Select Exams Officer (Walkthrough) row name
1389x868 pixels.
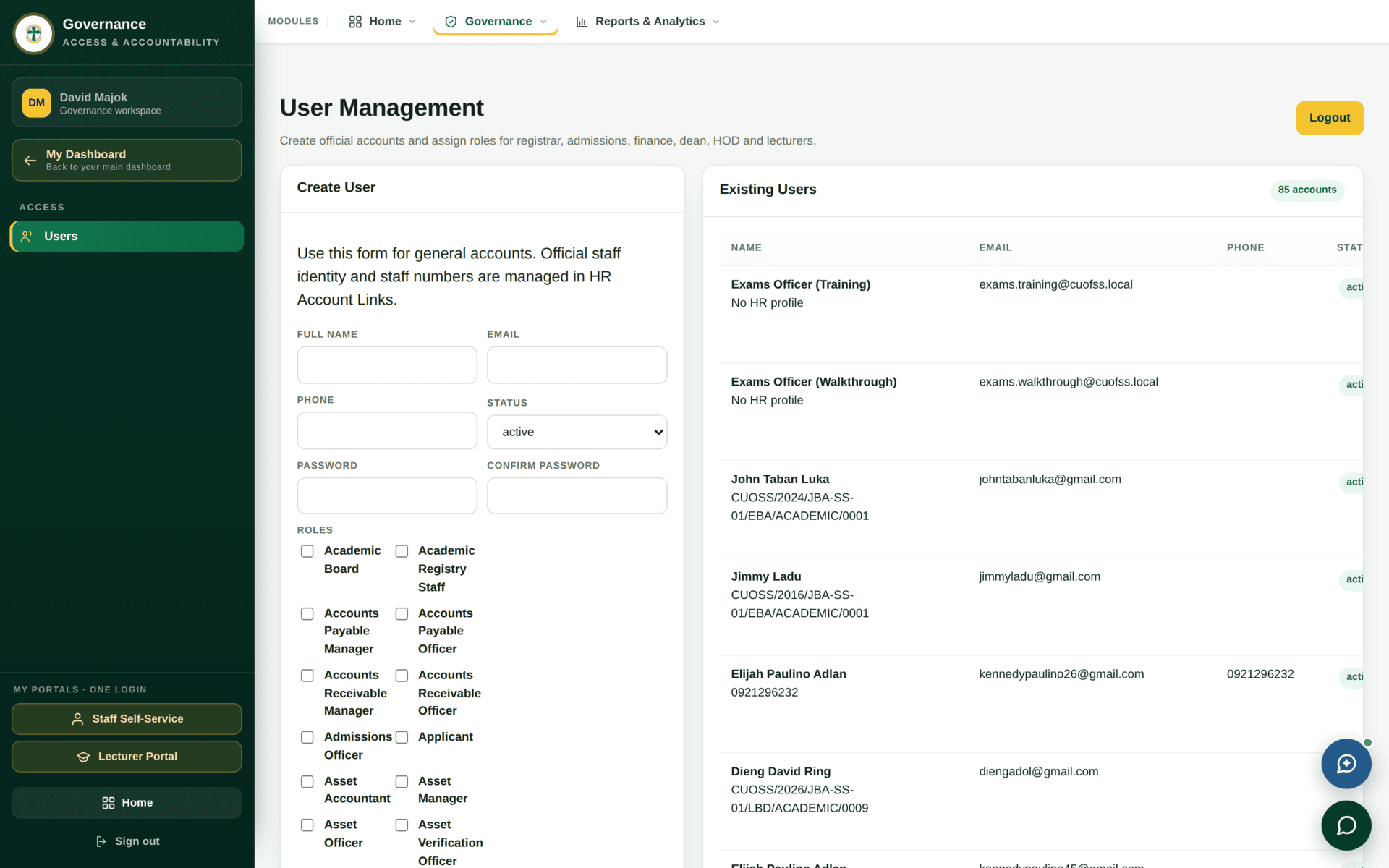[x=813, y=382]
